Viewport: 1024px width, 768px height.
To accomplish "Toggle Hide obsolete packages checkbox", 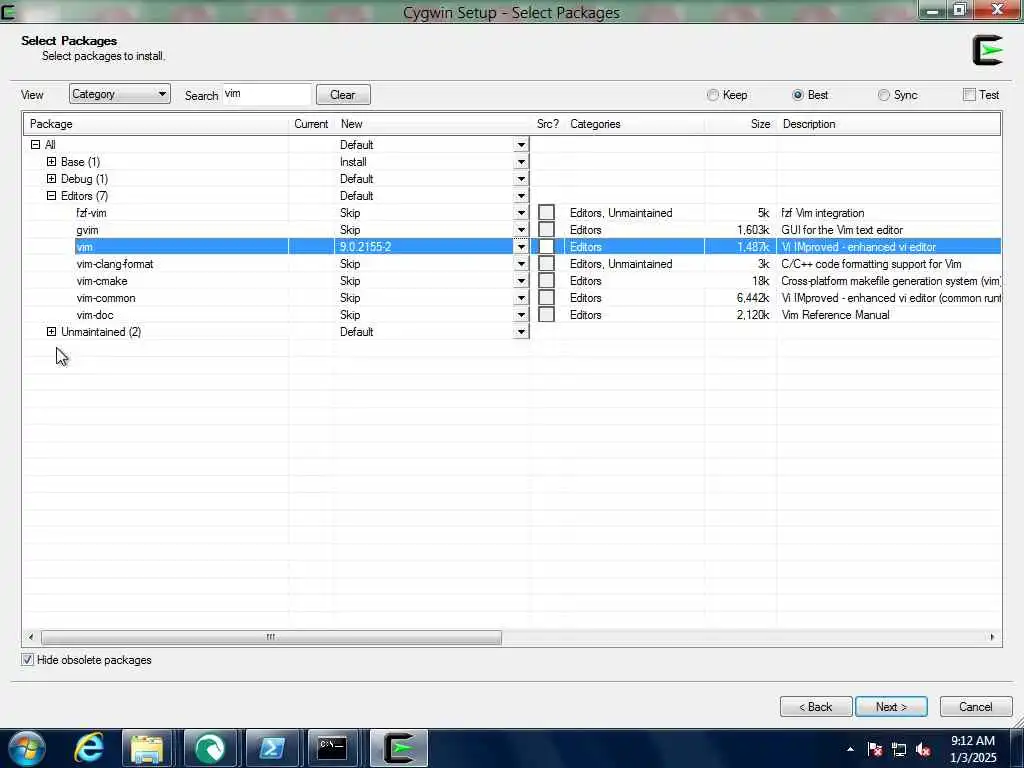I will point(27,660).
